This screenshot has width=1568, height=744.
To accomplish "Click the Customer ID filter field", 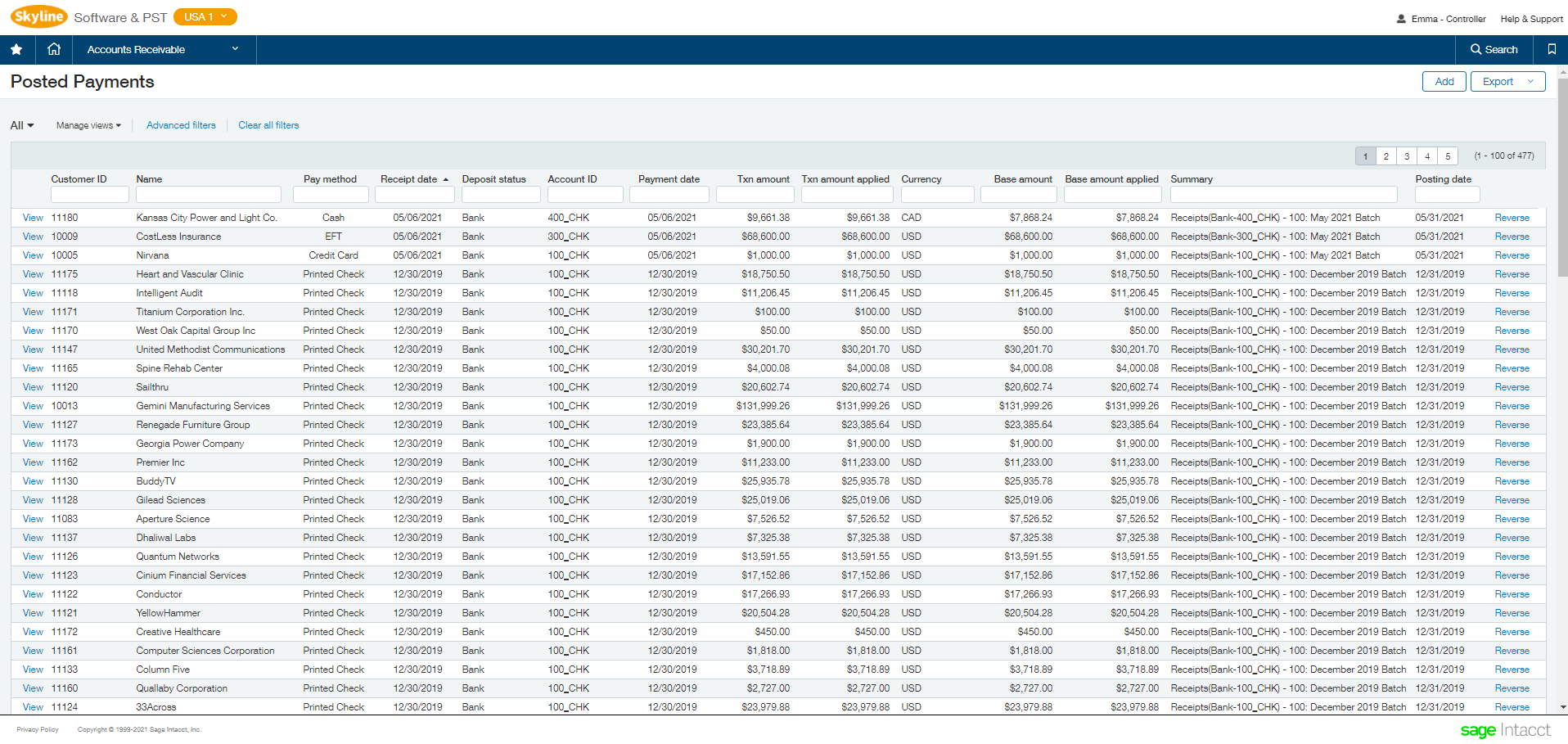I will pyautogui.click(x=90, y=195).
